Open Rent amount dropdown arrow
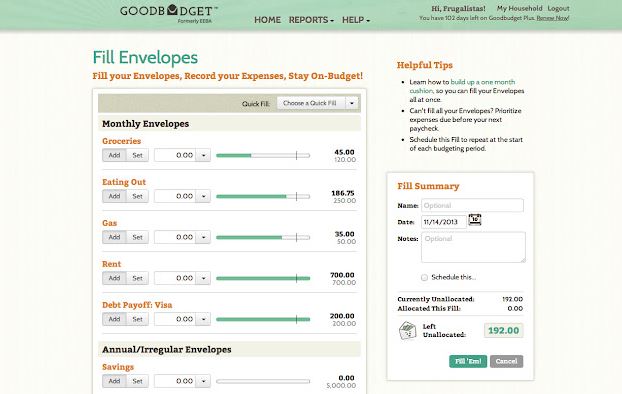622x394 pixels. pos(203,278)
